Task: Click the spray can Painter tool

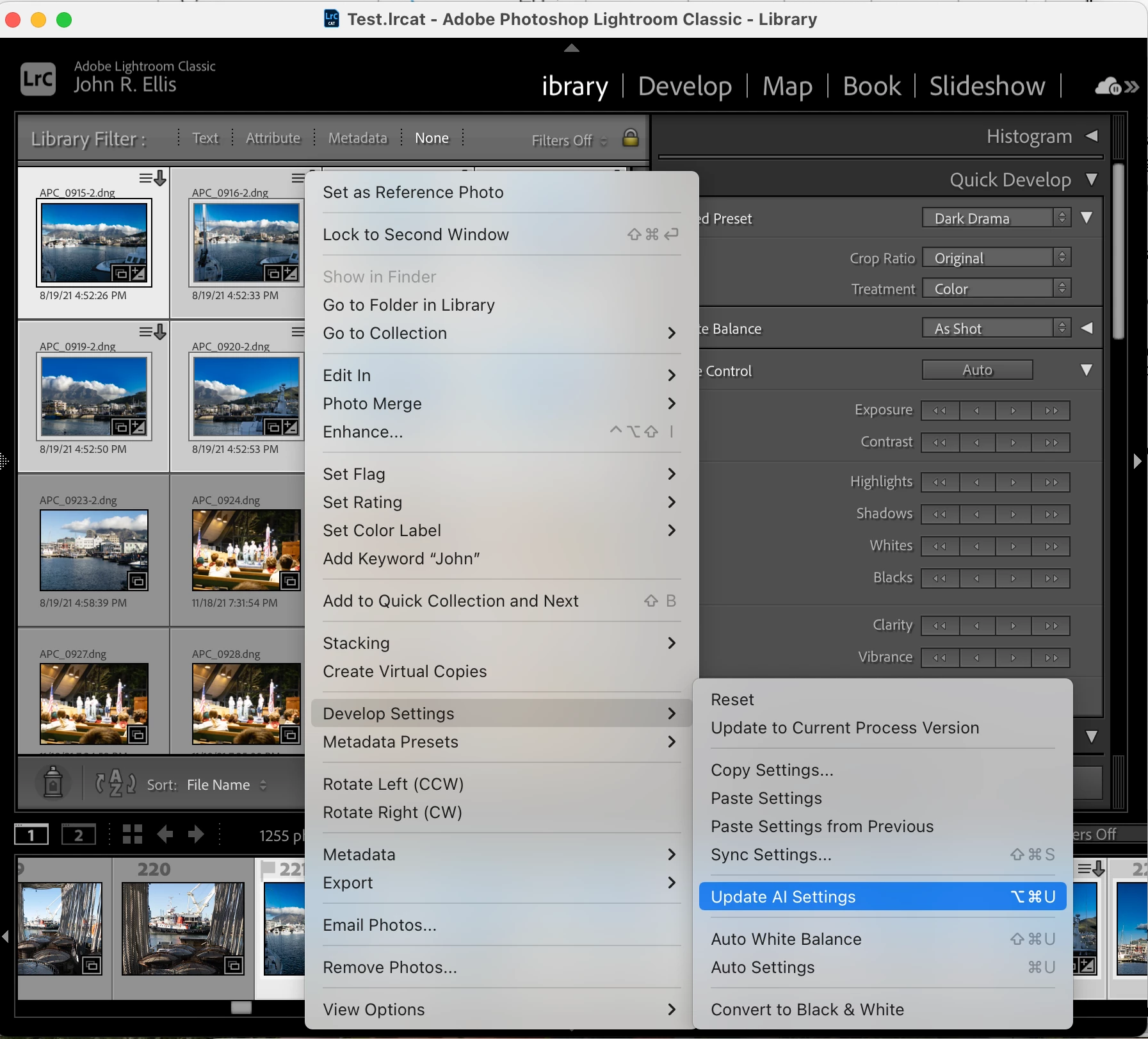Action: [x=53, y=782]
